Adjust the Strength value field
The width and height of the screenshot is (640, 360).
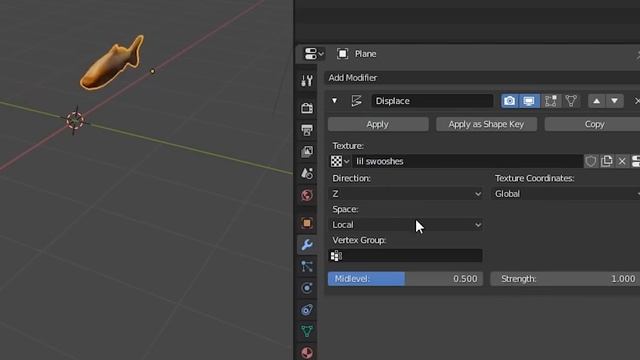point(565,279)
